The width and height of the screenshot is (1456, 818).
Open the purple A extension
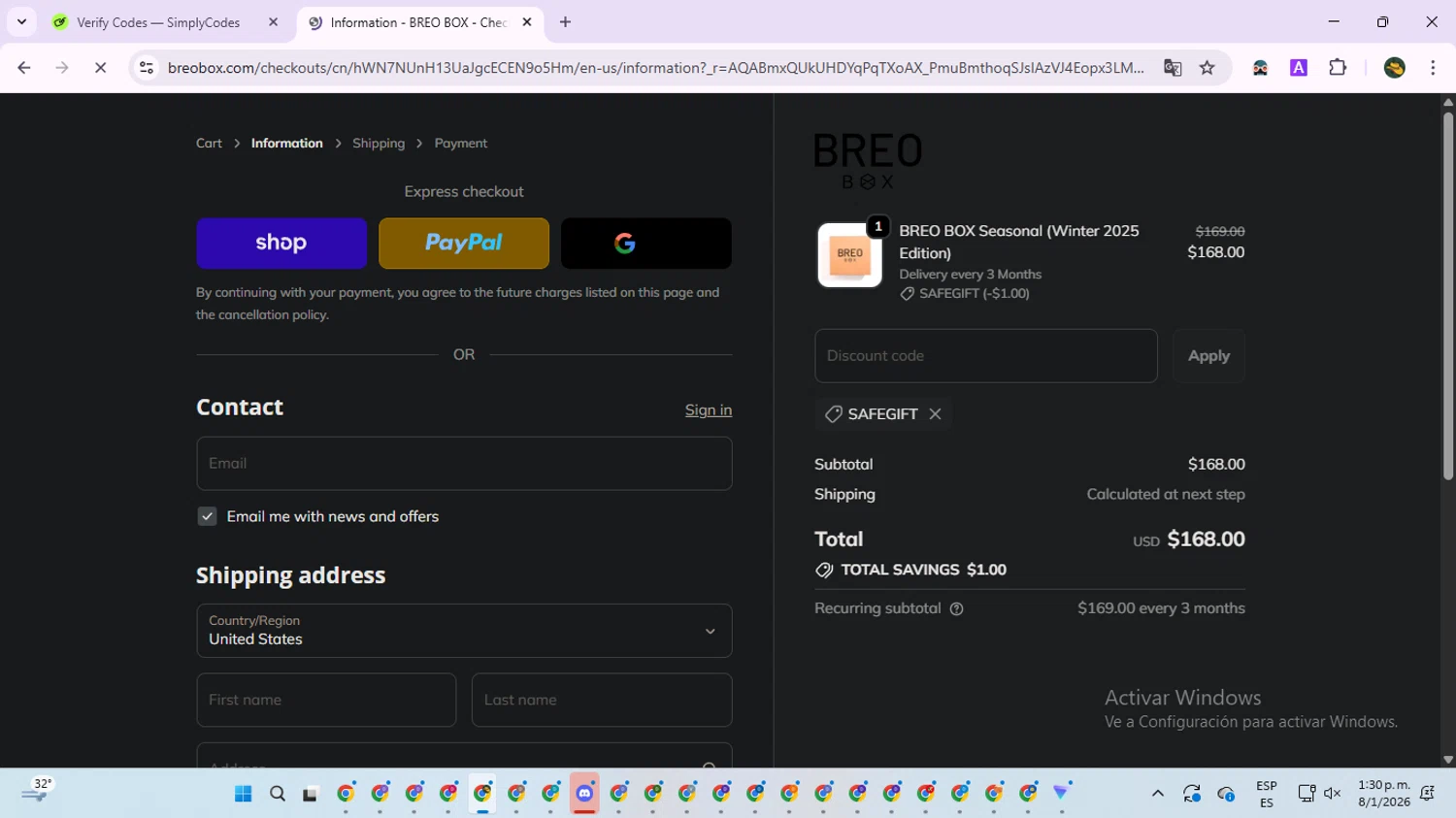click(x=1299, y=68)
